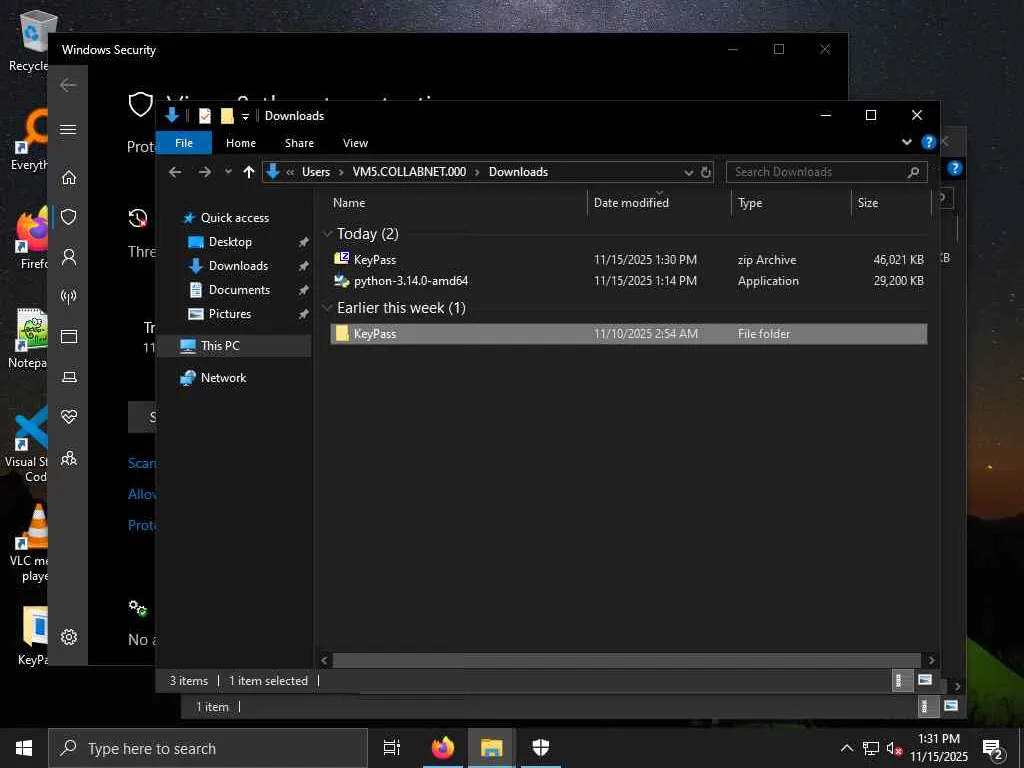Open Task View on the taskbar

coord(392,748)
